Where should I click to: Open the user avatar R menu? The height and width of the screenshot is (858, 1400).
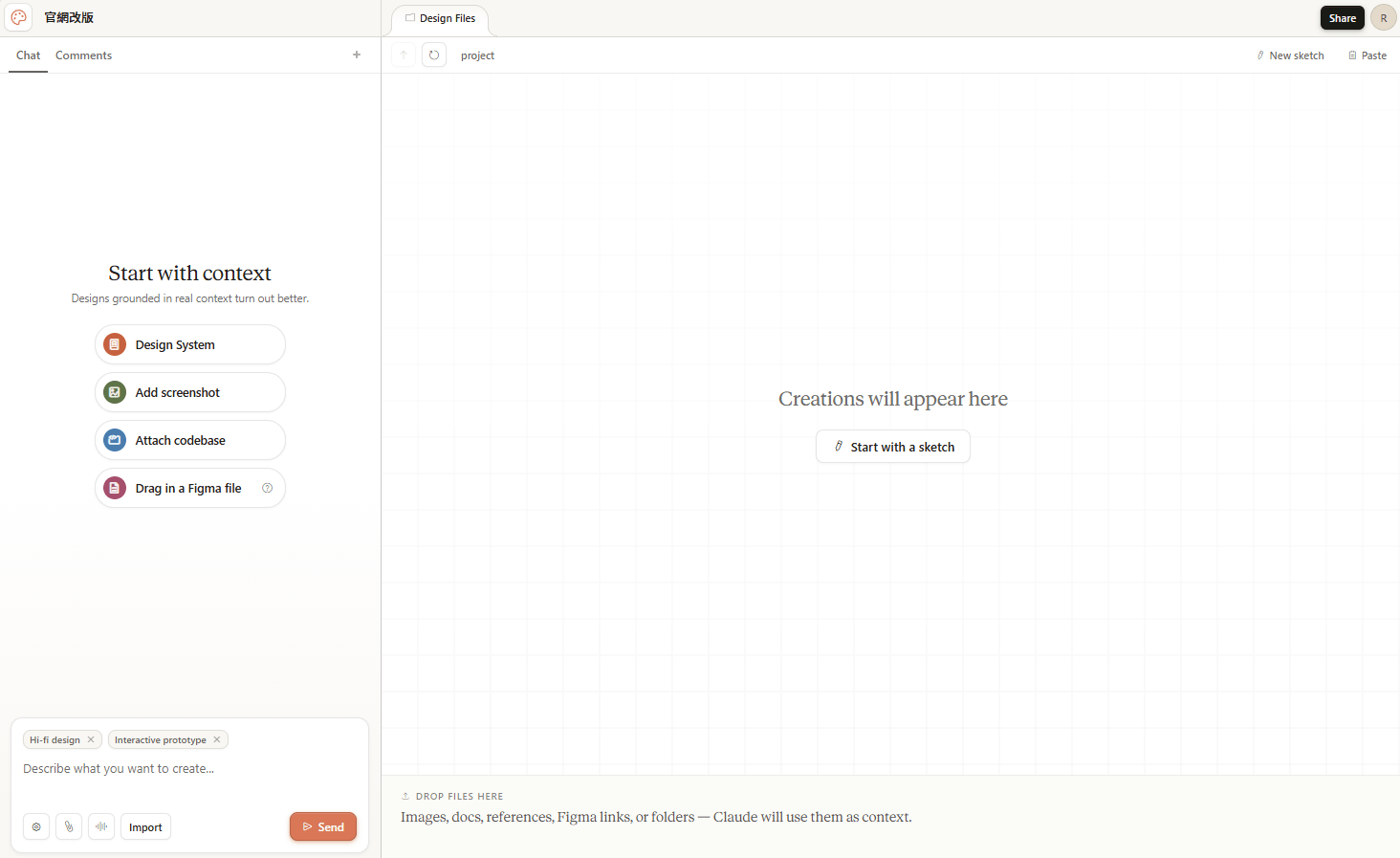pyautogui.click(x=1383, y=18)
